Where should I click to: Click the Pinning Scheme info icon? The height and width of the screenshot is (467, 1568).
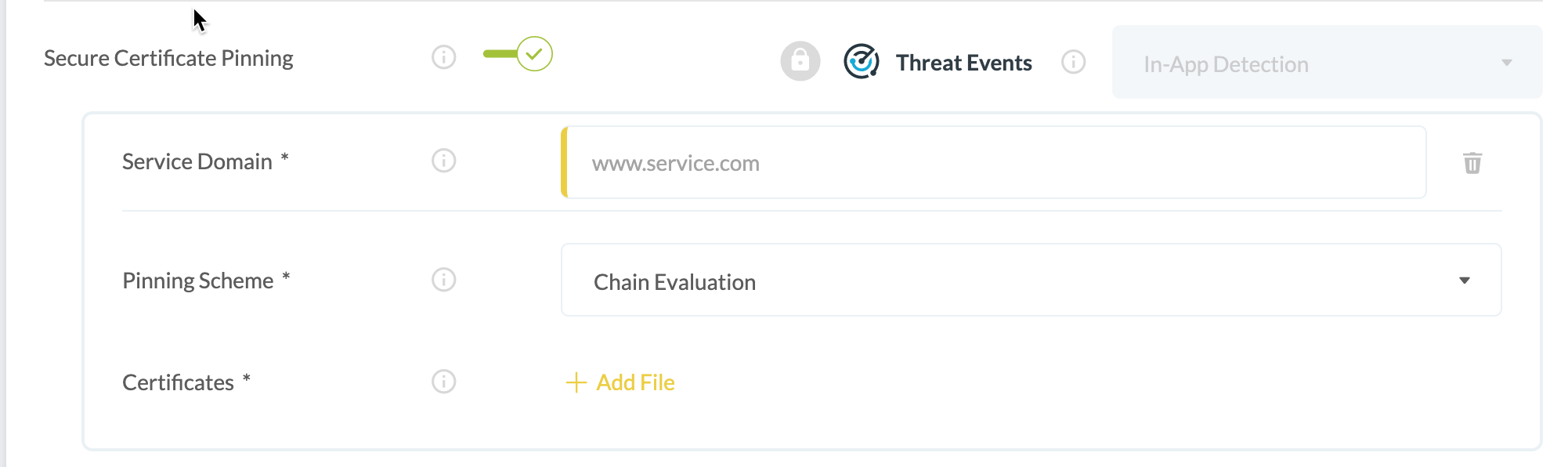point(444,280)
